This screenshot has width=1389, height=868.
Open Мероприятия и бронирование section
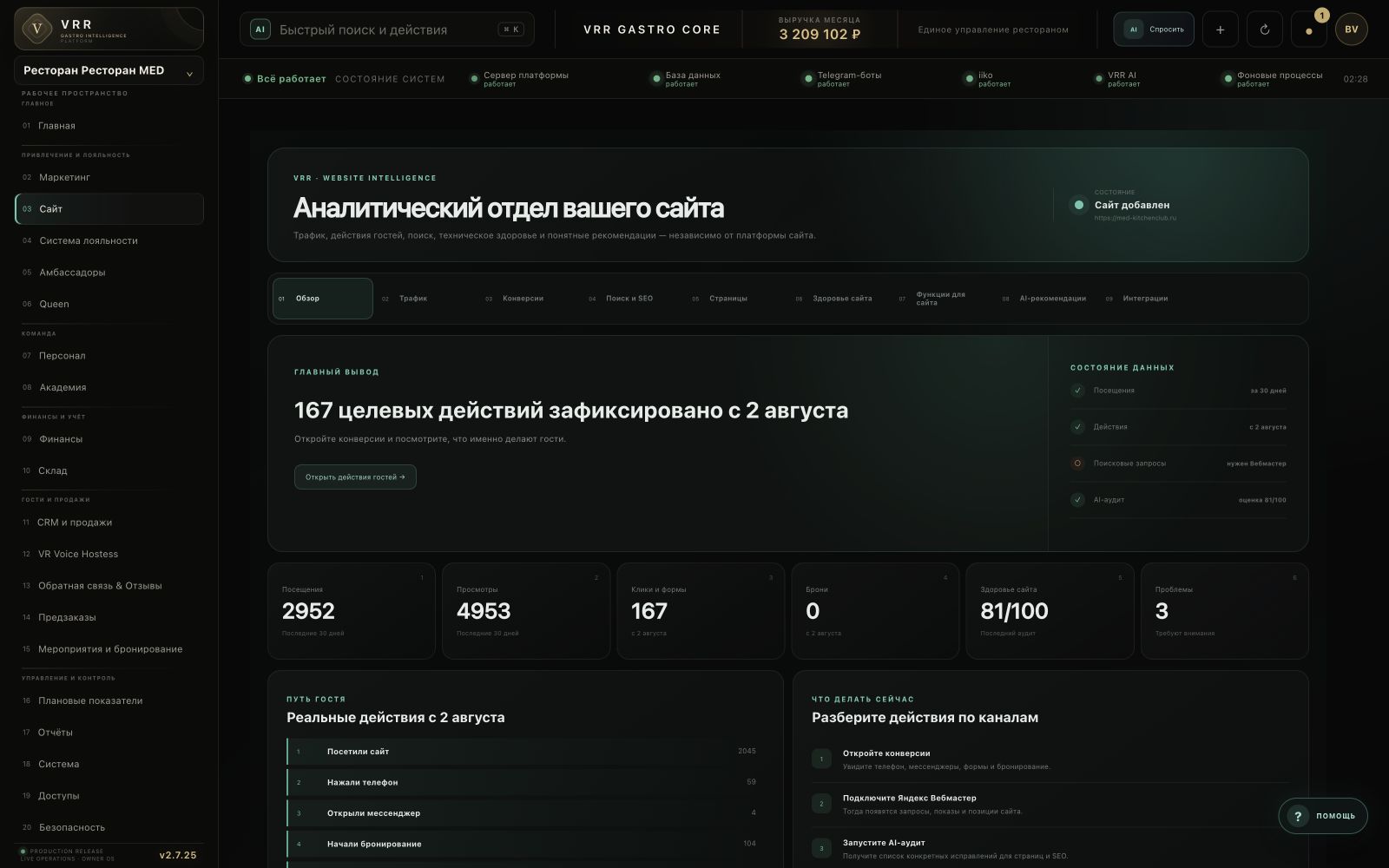(x=109, y=649)
